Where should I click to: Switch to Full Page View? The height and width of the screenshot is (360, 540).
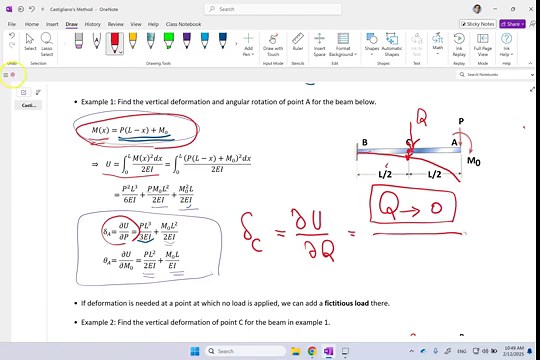[x=482, y=45]
